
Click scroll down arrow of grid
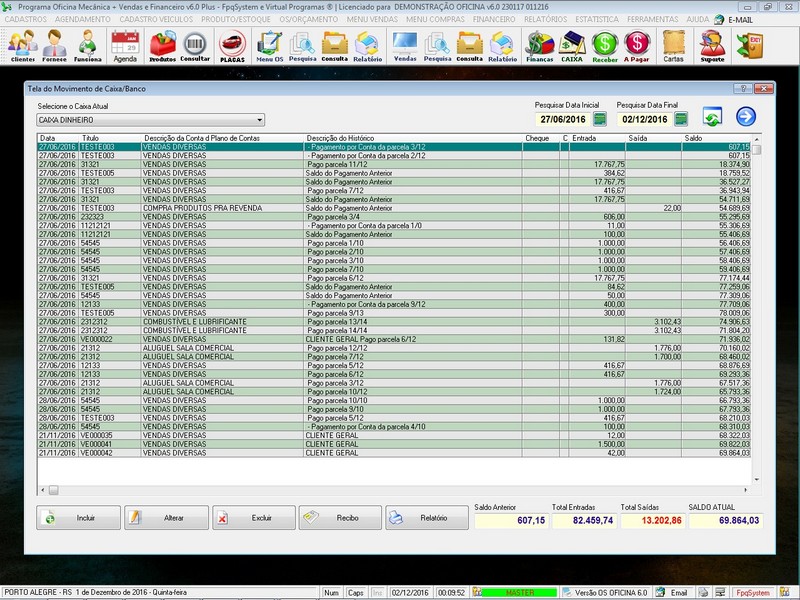tap(757, 480)
